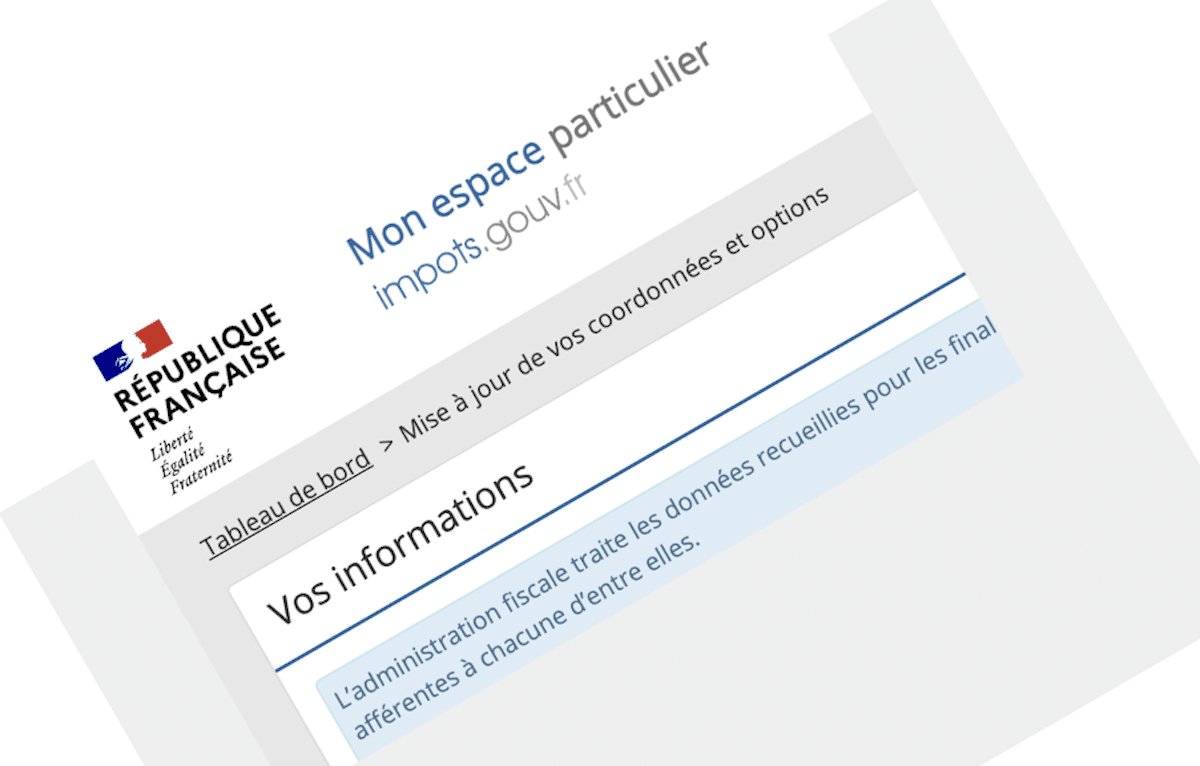1200x766 pixels.
Task: Click the Marianne tricolor flag logo
Action: pos(133,349)
